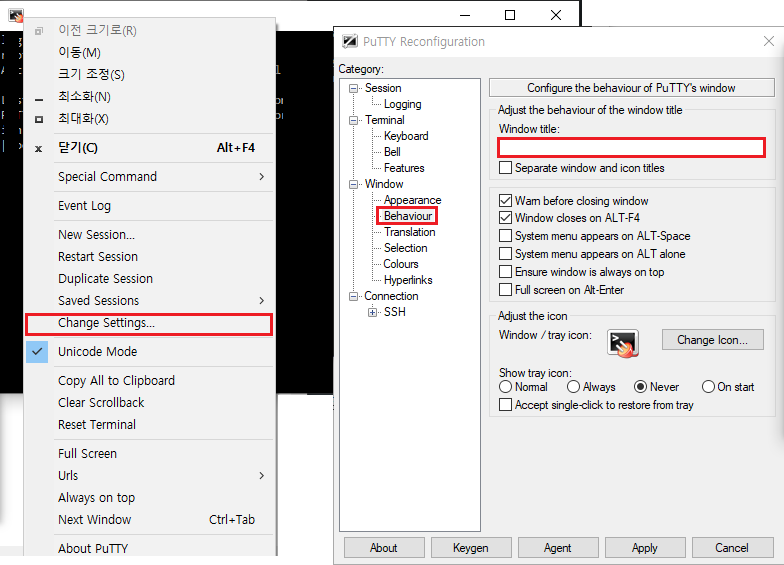This screenshot has width=784, height=565.
Task: Collapse the Terminal tree node
Action: [x=354, y=120]
